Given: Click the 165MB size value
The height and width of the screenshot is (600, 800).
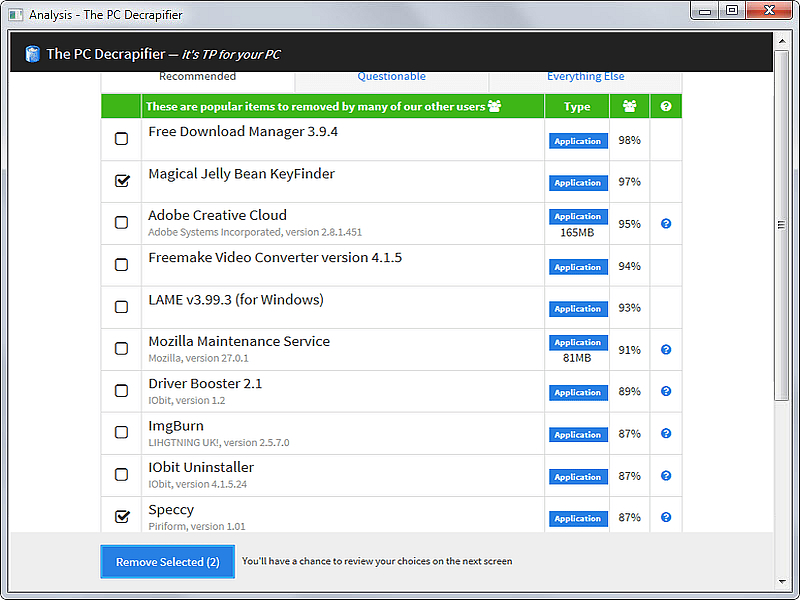Looking at the screenshot, I should (577, 233).
